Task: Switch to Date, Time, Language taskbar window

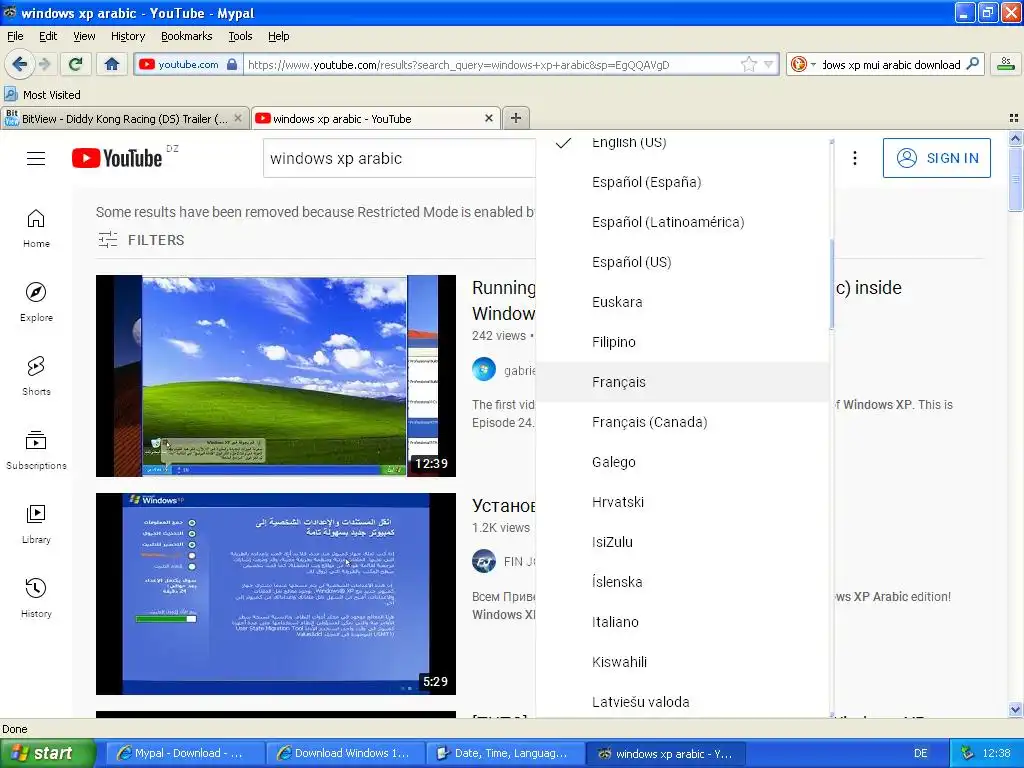Action: click(504, 753)
